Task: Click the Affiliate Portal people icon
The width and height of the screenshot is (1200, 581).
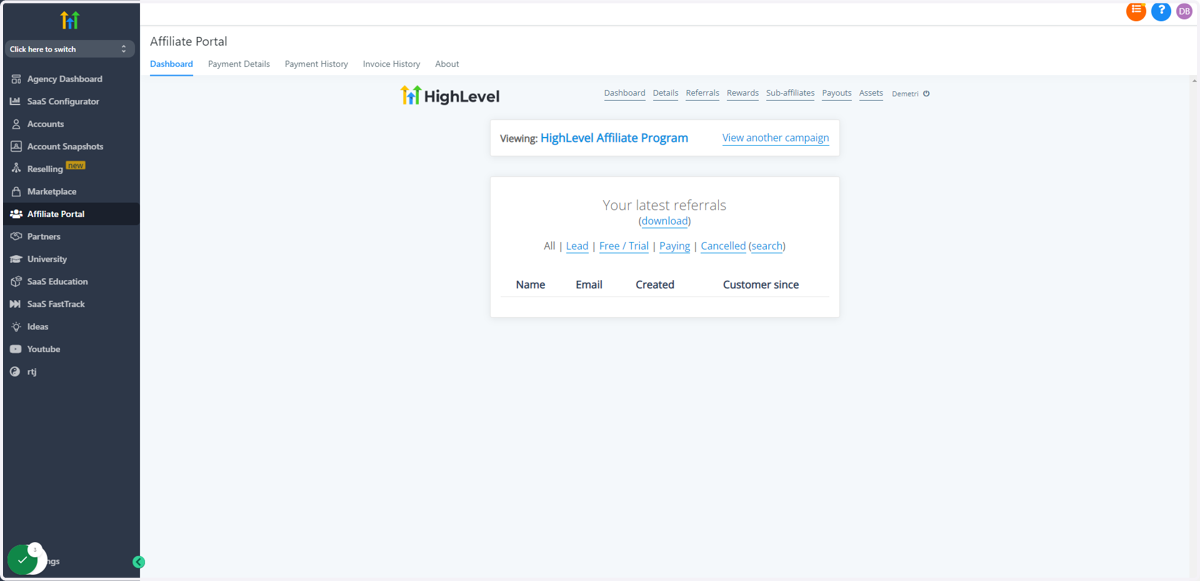Action: [16, 214]
